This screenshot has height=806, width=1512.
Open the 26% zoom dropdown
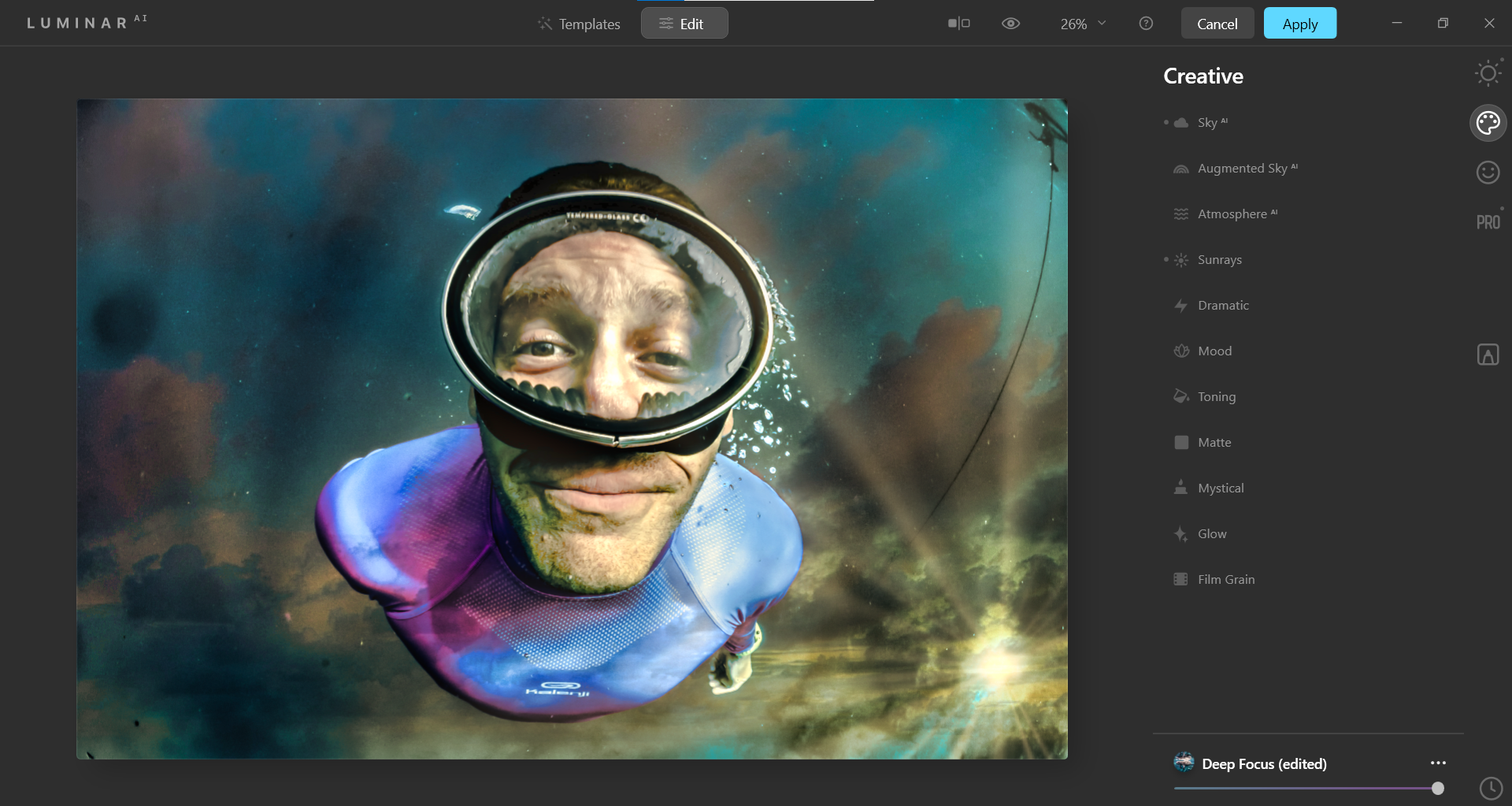(x=1083, y=24)
